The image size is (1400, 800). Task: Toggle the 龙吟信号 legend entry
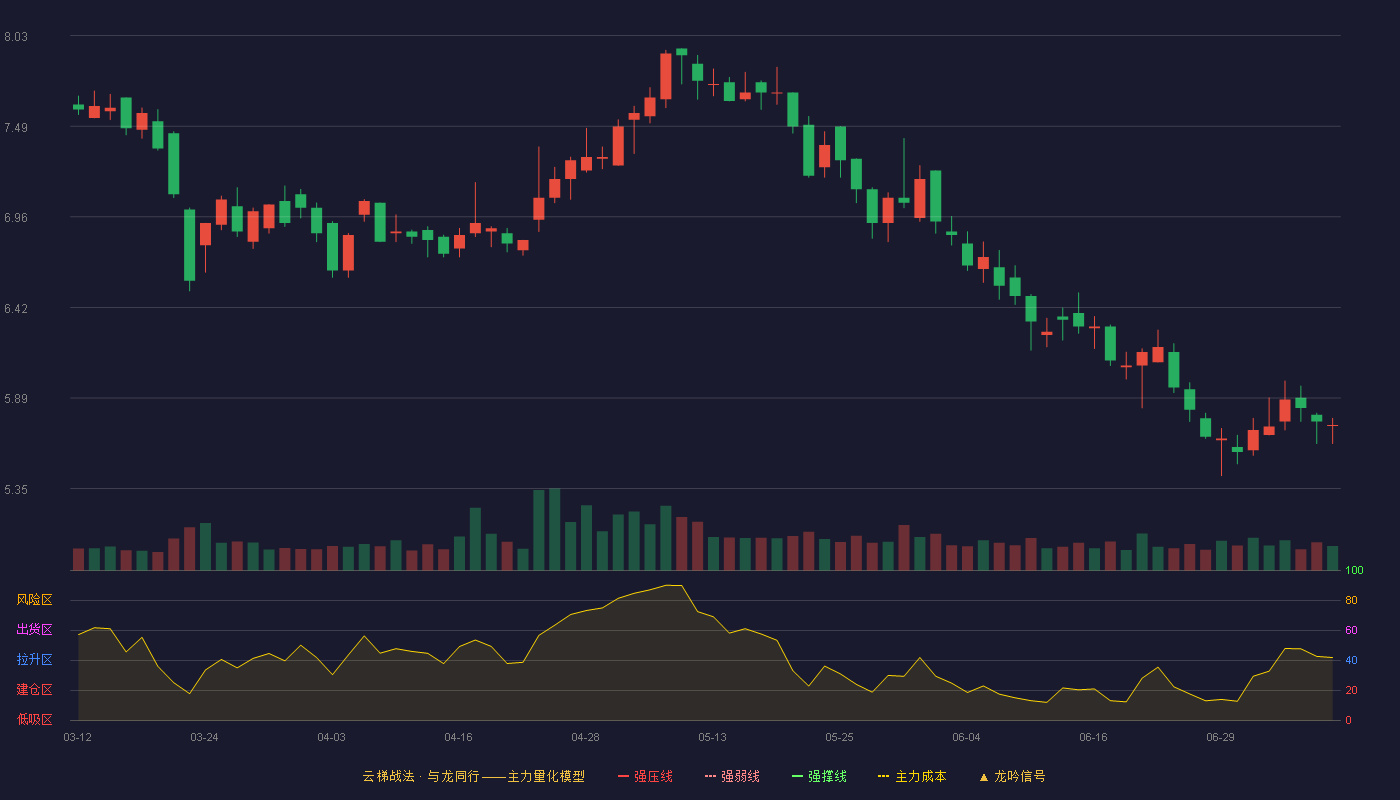pyautogui.click(x=1011, y=776)
